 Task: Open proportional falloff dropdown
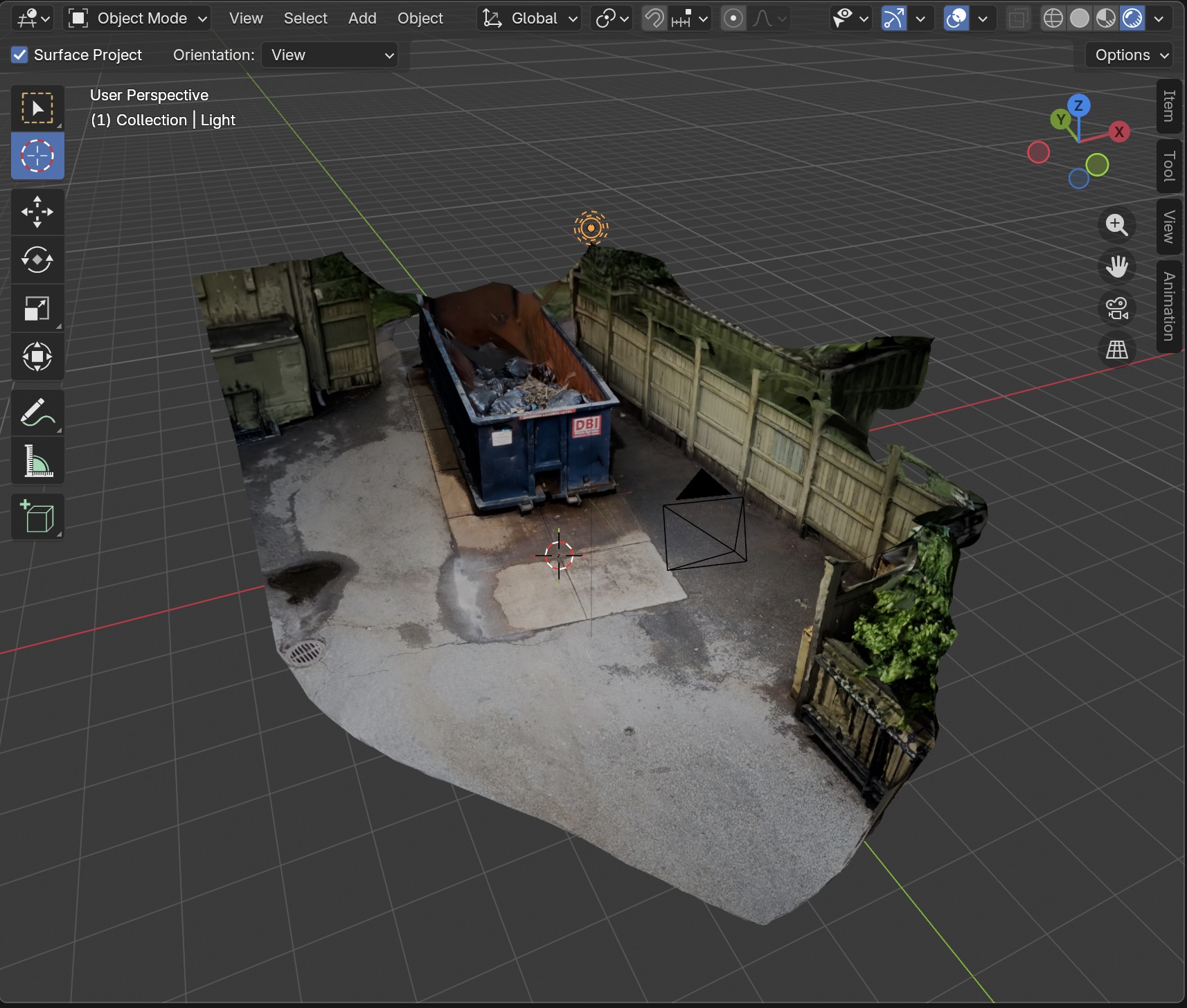769,19
